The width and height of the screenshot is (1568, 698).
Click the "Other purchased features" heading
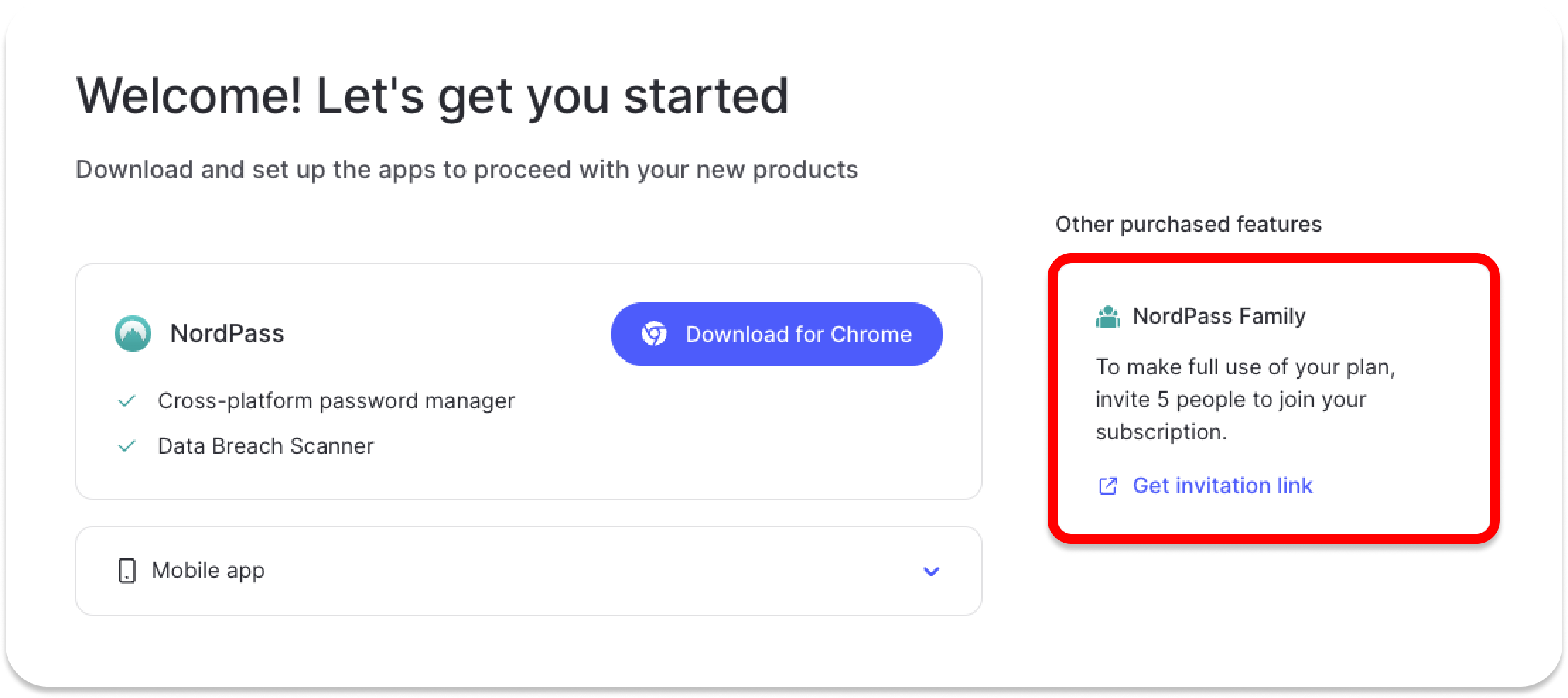coord(1188,224)
